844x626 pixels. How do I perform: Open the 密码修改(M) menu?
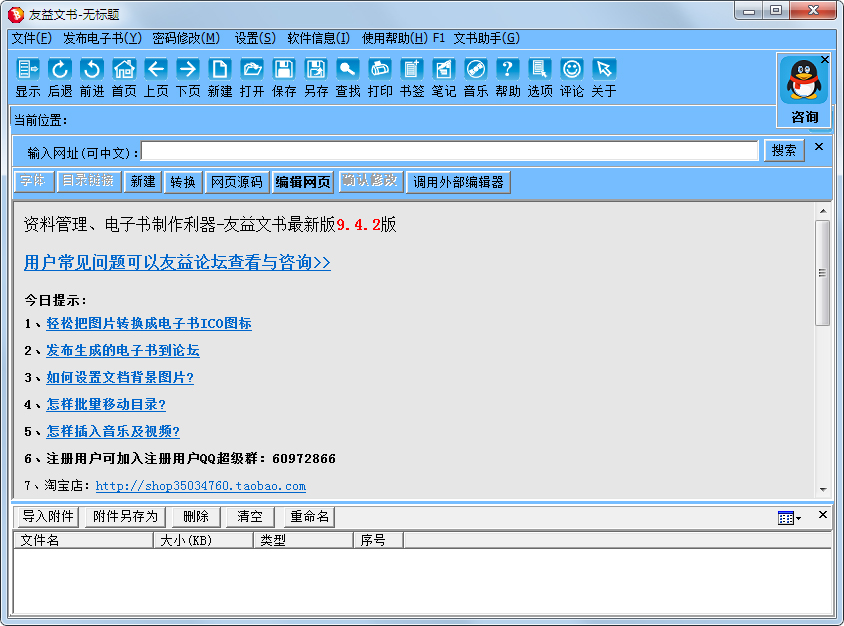tap(186, 38)
